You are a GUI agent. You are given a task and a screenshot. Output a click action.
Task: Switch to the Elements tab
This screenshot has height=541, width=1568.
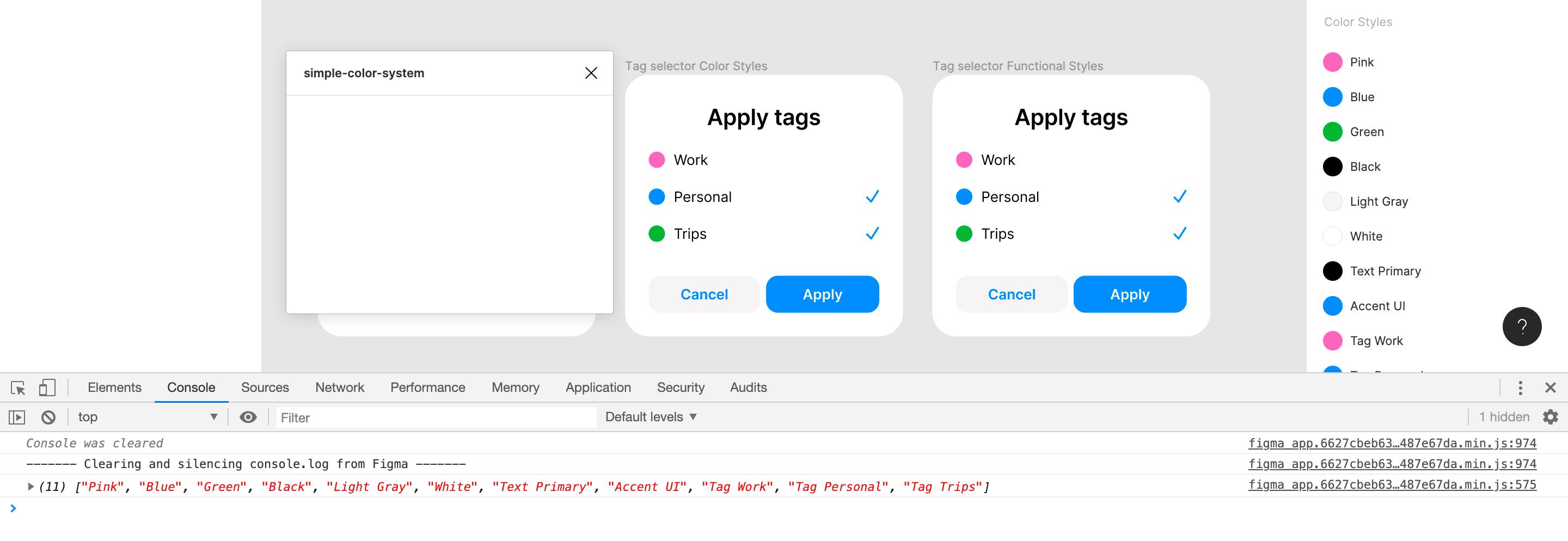pyautogui.click(x=114, y=388)
